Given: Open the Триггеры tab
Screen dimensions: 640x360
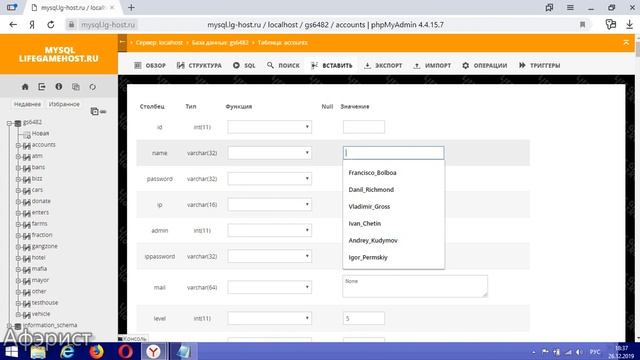Looking at the screenshot, I should point(539,65).
